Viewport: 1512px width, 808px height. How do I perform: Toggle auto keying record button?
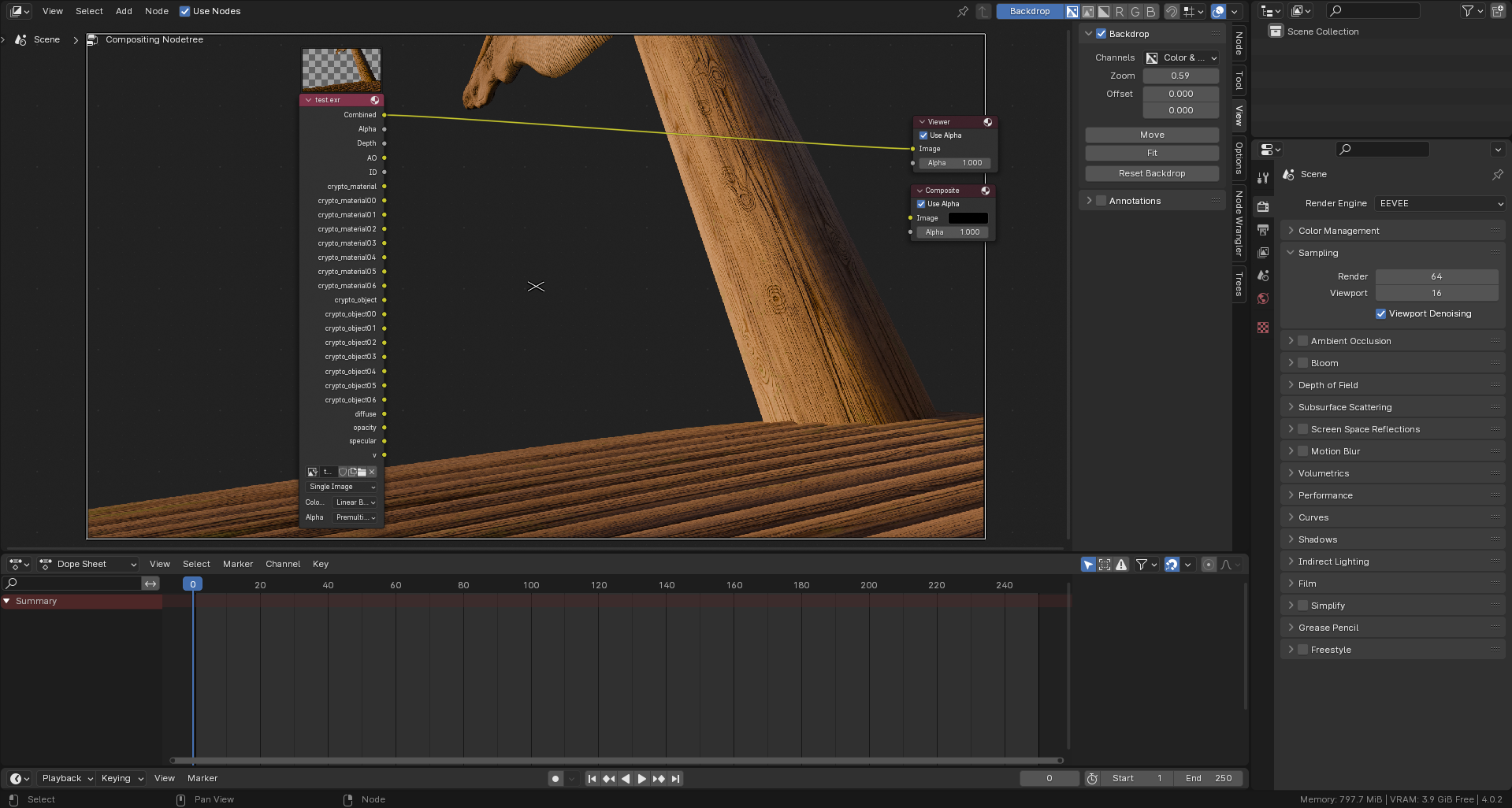[x=555, y=779]
